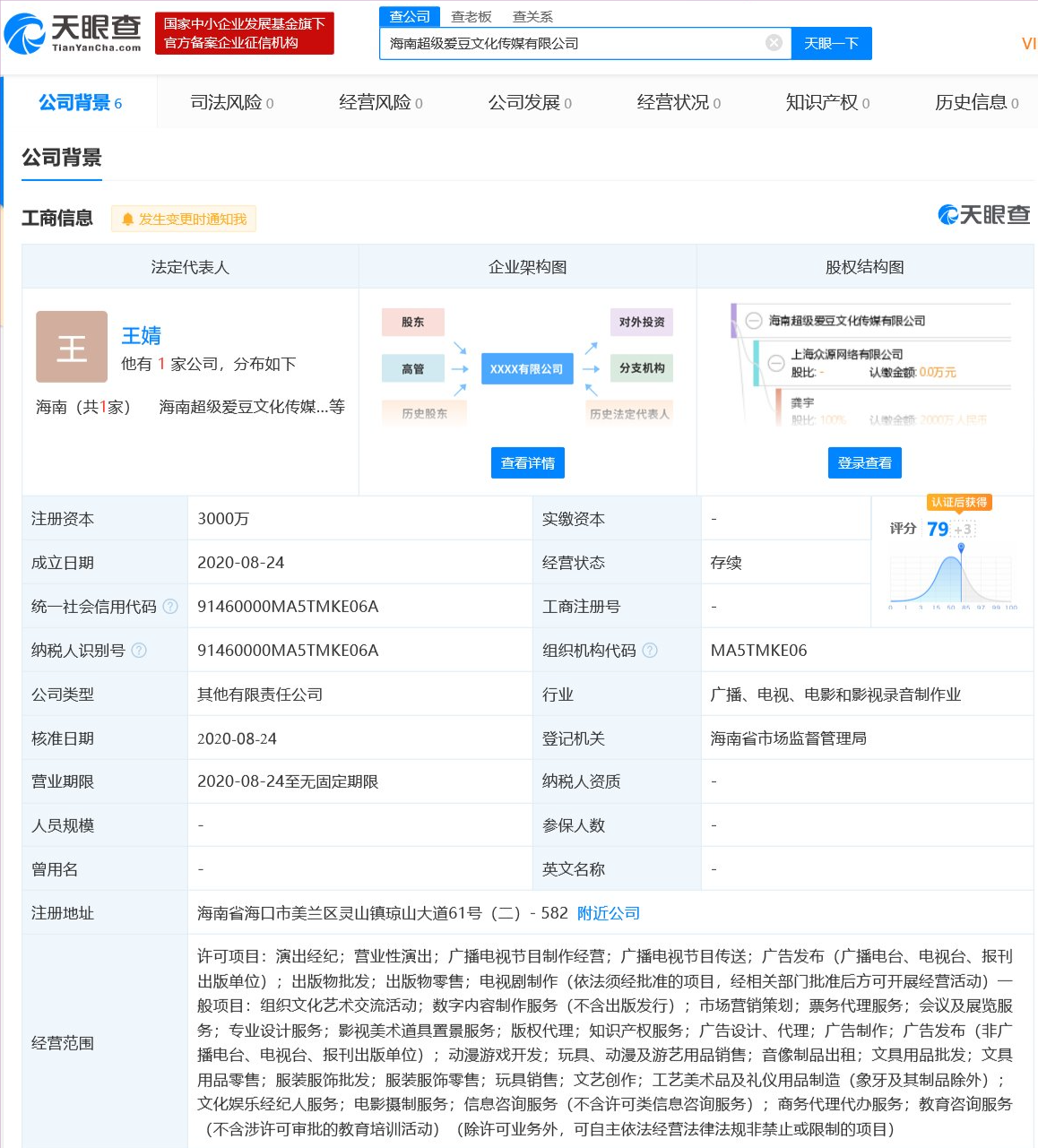Click the TianYanCha logo
The height and width of the screenshot is (1148, 1038).
coord(74,33)
